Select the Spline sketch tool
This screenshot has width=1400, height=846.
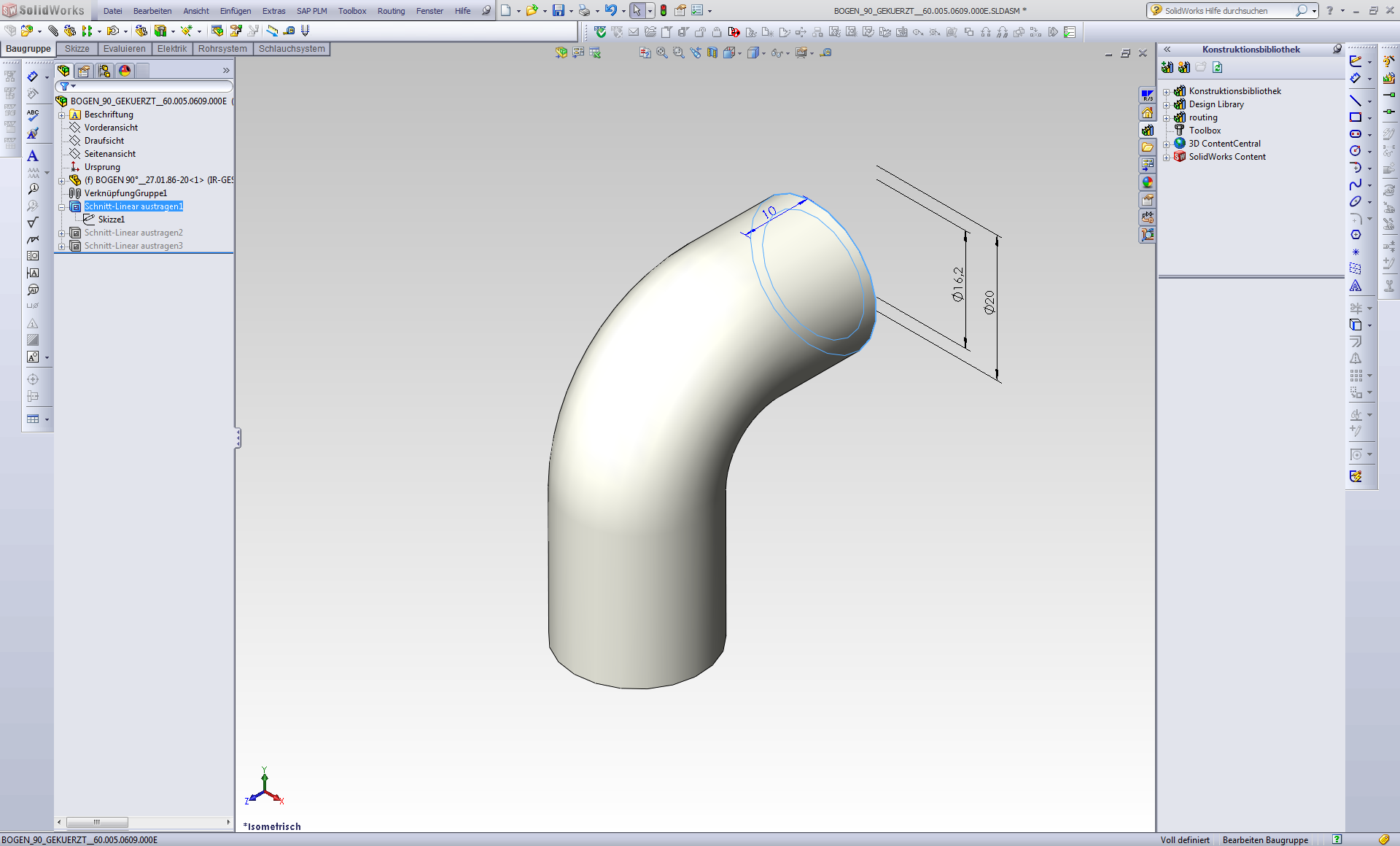1356,185
